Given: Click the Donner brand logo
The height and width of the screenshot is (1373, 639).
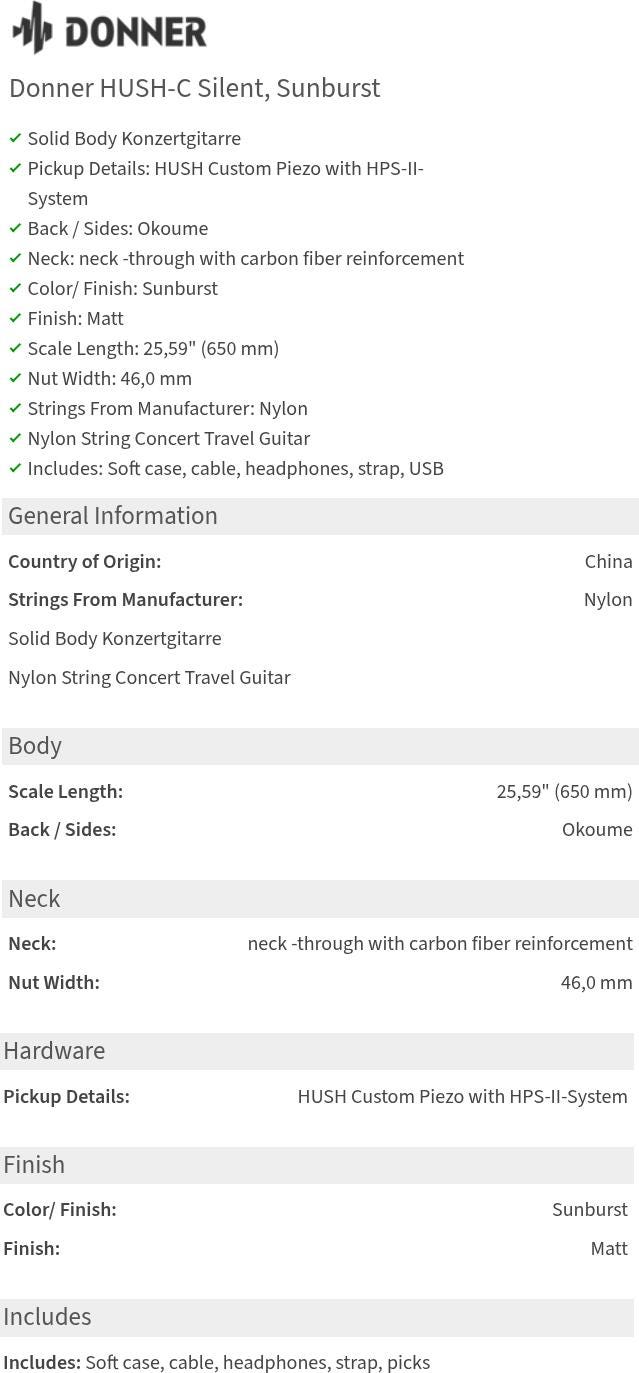Looking at the screenshot, I should click(x=109, y=29).
